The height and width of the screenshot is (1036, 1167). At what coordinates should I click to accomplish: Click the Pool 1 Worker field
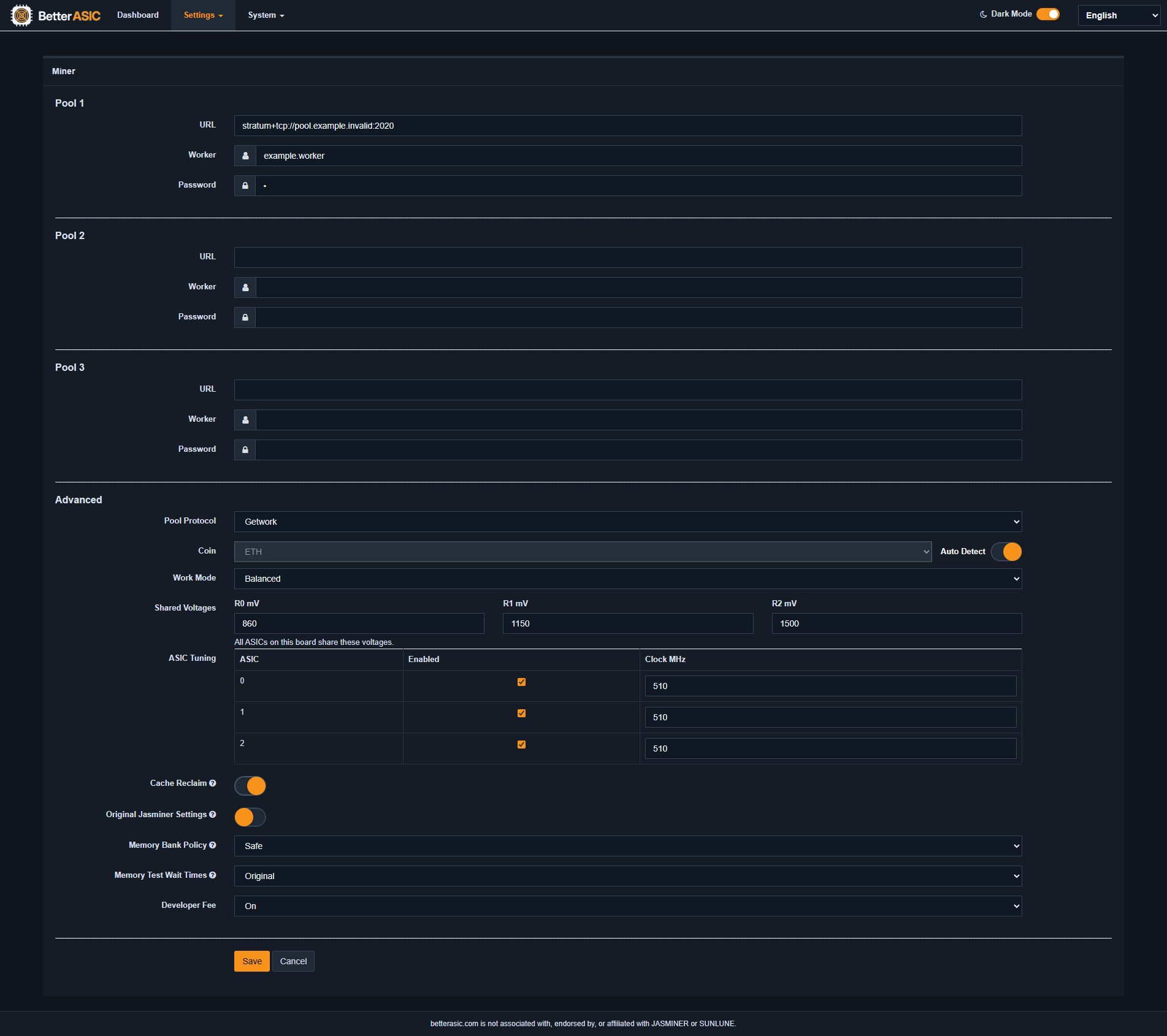click(639, 156)
